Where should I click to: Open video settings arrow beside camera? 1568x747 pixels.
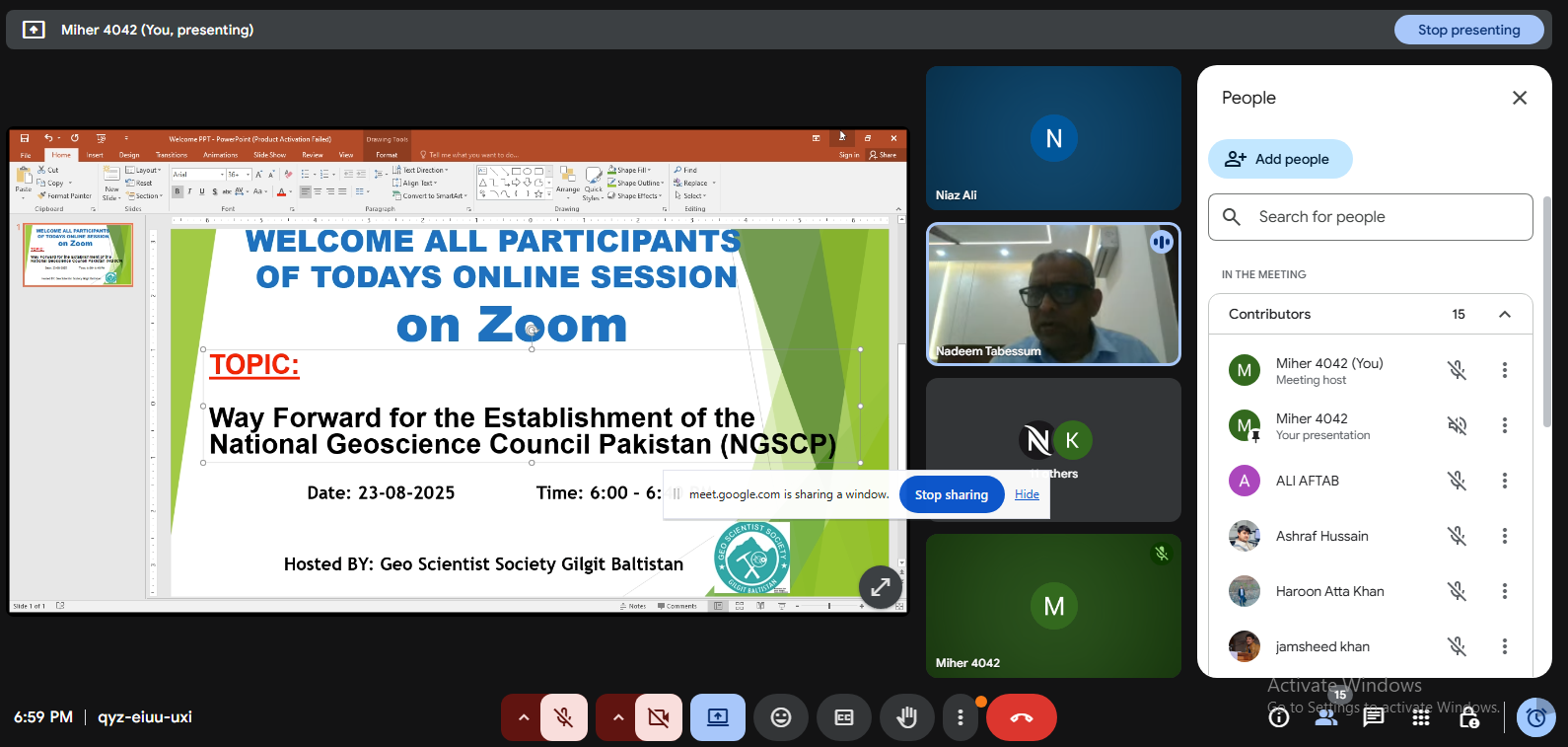coord(618,717)
